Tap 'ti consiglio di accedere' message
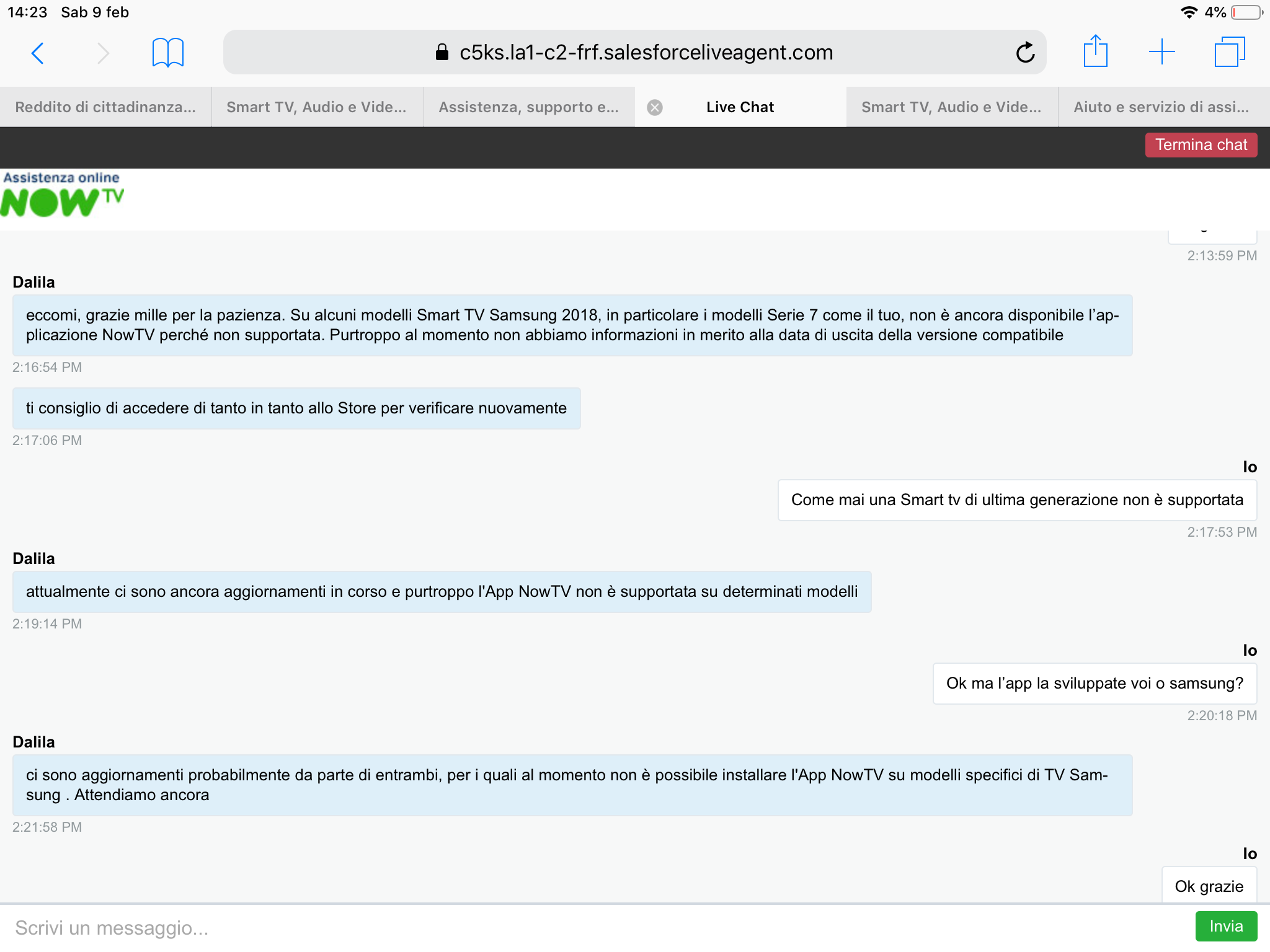1270x952 pixels. (296, 408)
